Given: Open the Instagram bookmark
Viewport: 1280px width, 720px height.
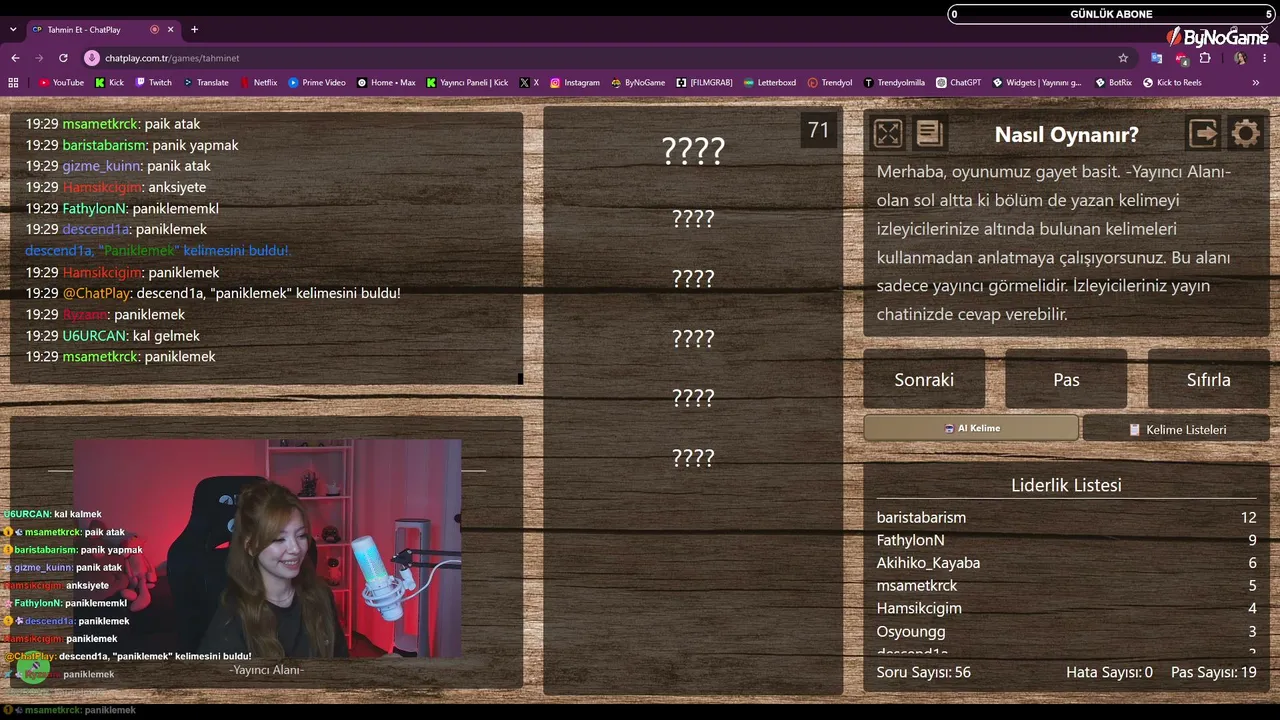Looking at the screenshot, I should point(575,83).
